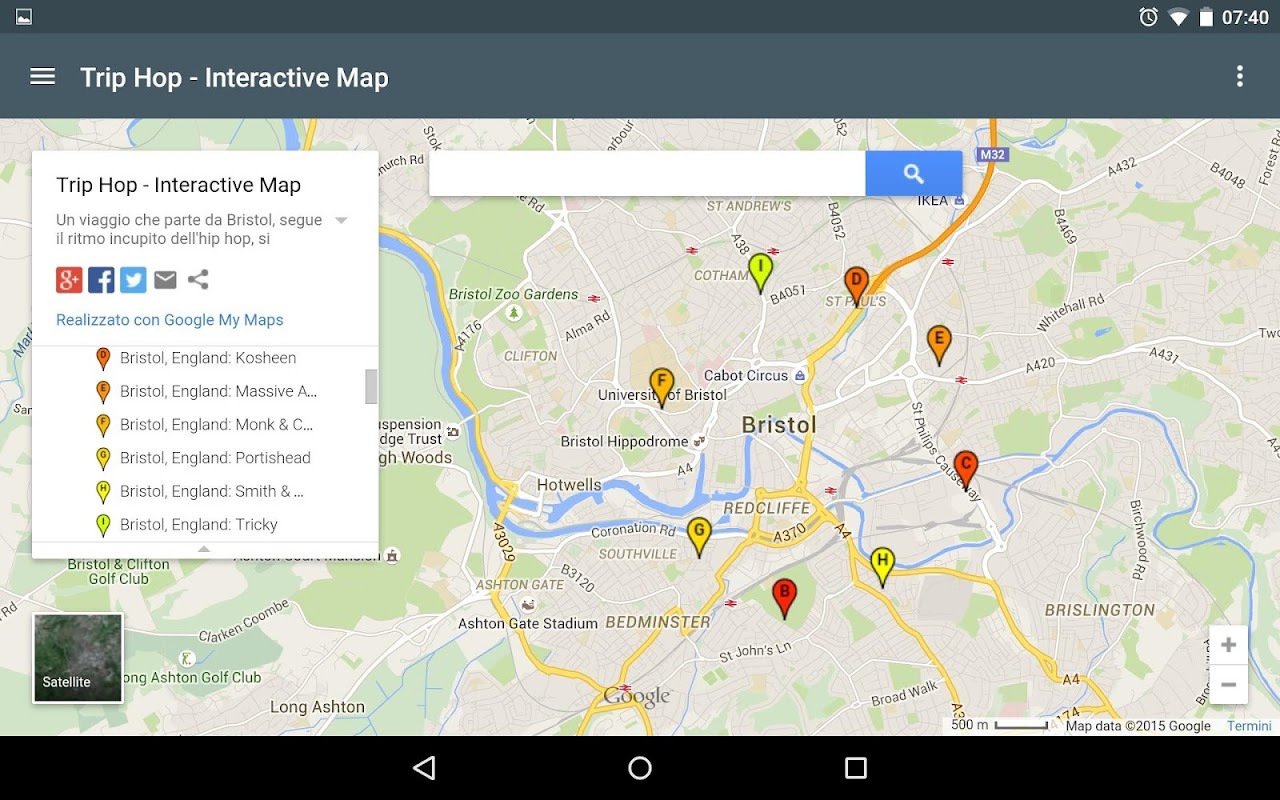Tap the Android recent apps button
The width and height of the screenshot is (1280, 800).
856,768
